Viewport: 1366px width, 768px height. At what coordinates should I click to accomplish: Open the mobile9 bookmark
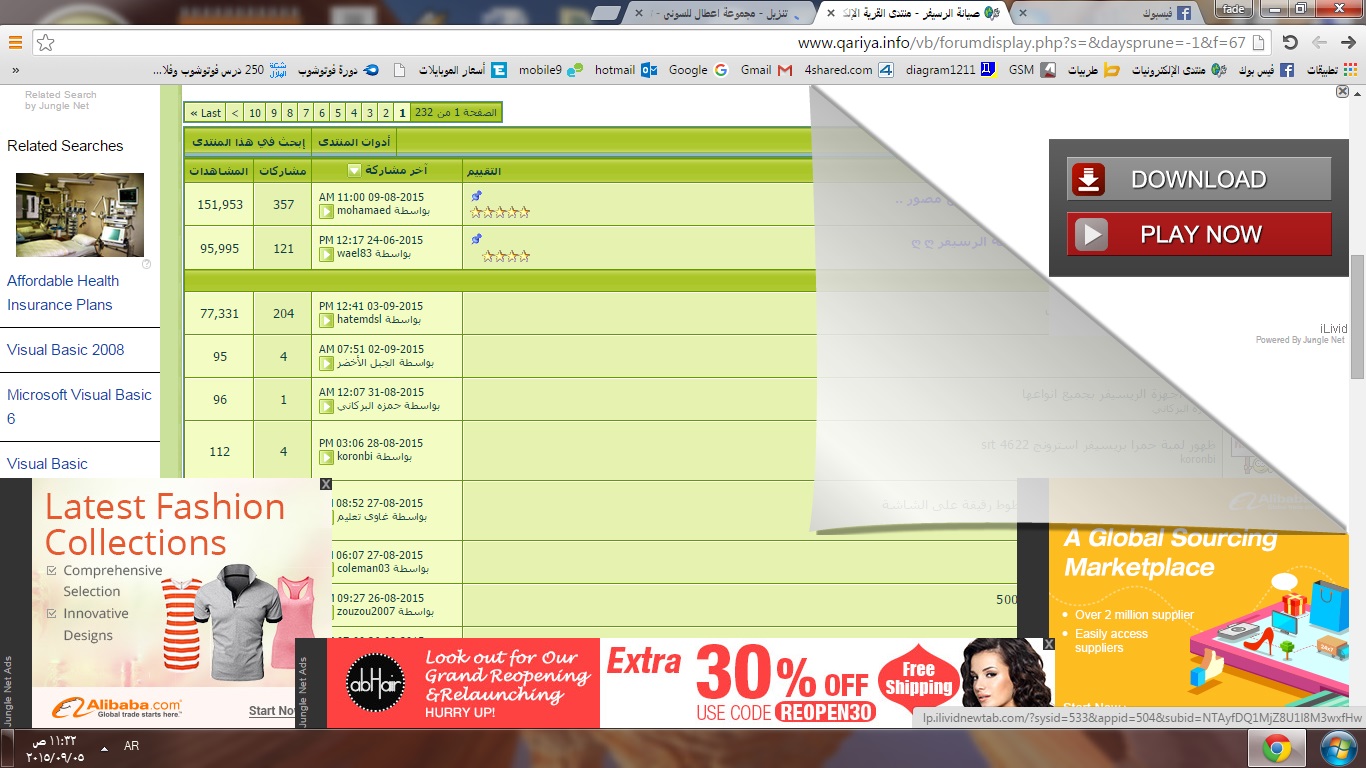point(550,70)
